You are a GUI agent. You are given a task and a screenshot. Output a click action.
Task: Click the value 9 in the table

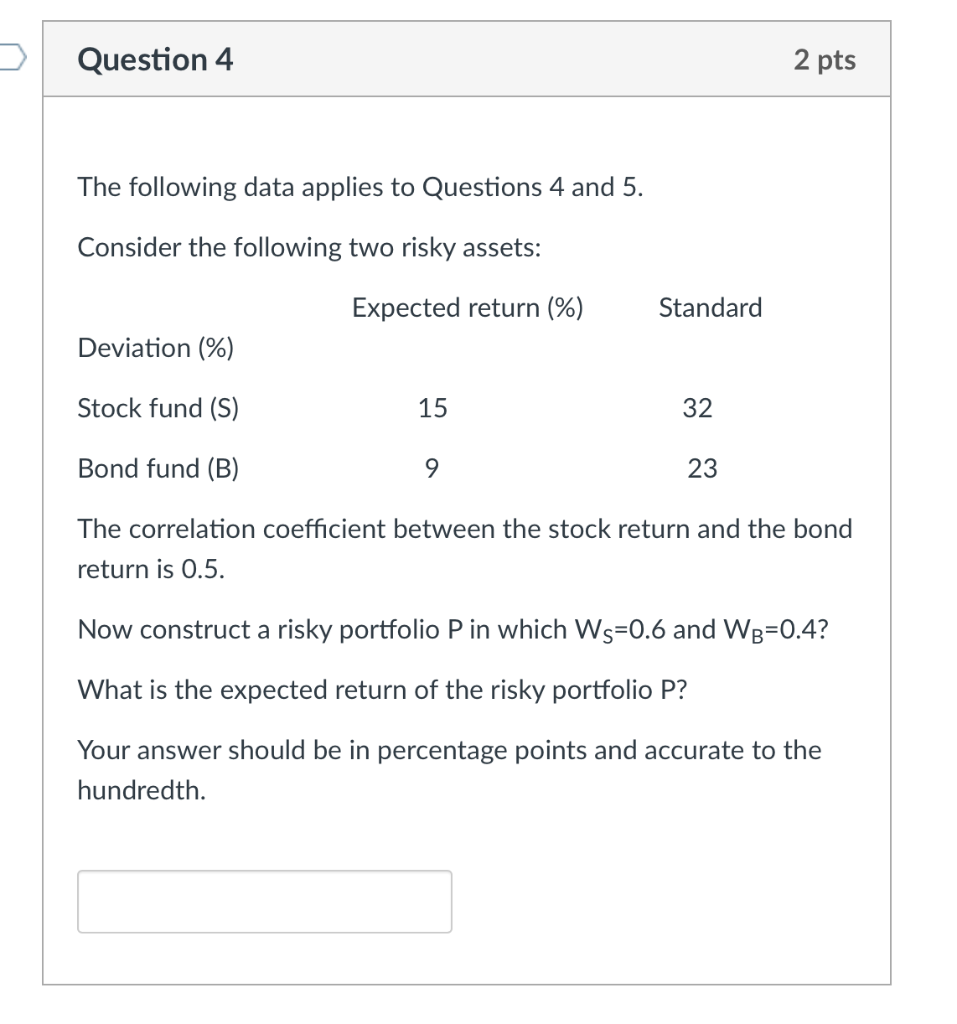pos(431,468)
